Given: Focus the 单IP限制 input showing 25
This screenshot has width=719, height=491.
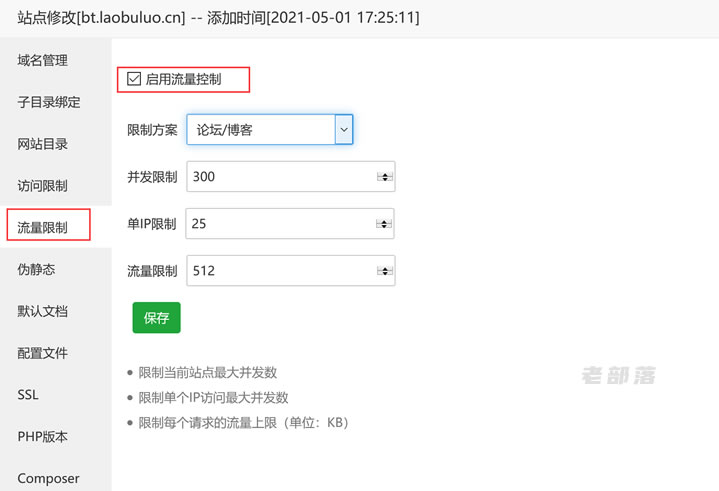Looking at the screenshot, I should pos(290,224).
